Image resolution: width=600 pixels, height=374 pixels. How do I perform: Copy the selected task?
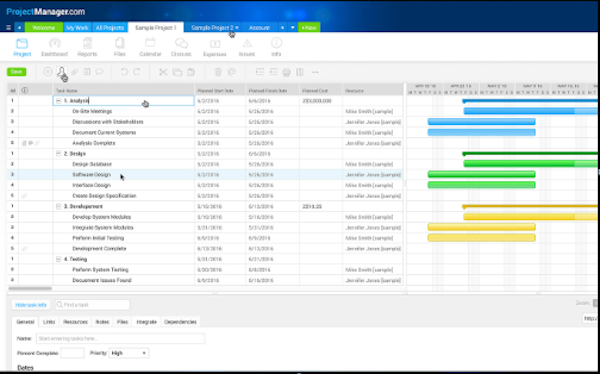[177, 72]
